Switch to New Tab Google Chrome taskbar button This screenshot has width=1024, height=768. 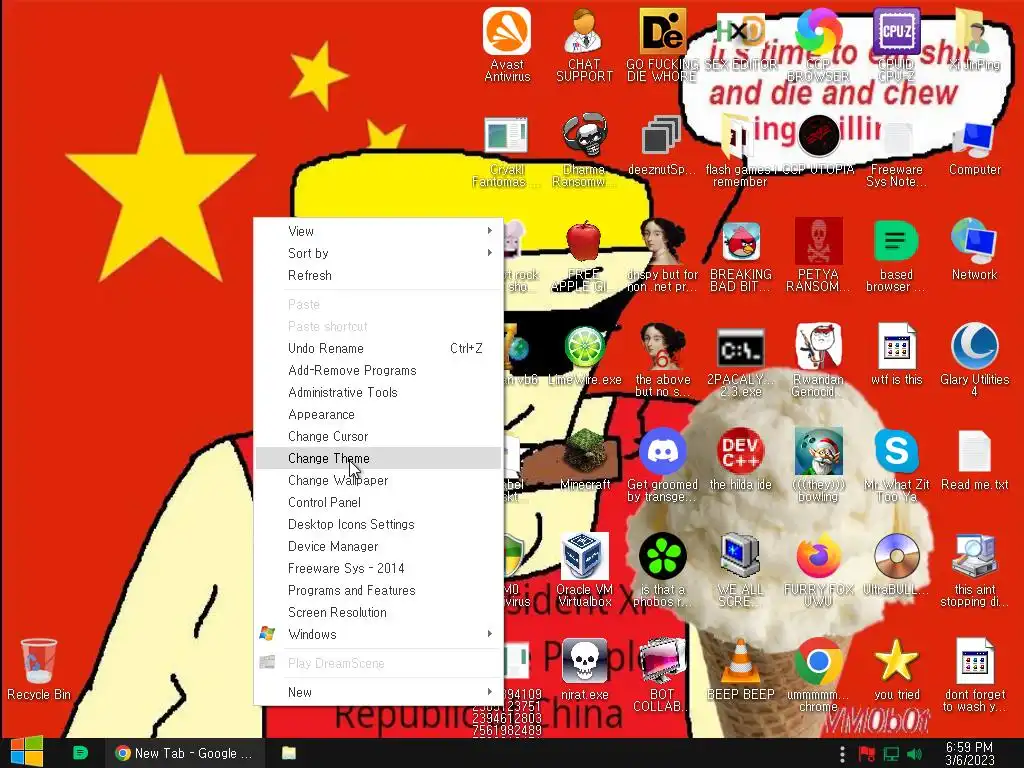[184, 753]
